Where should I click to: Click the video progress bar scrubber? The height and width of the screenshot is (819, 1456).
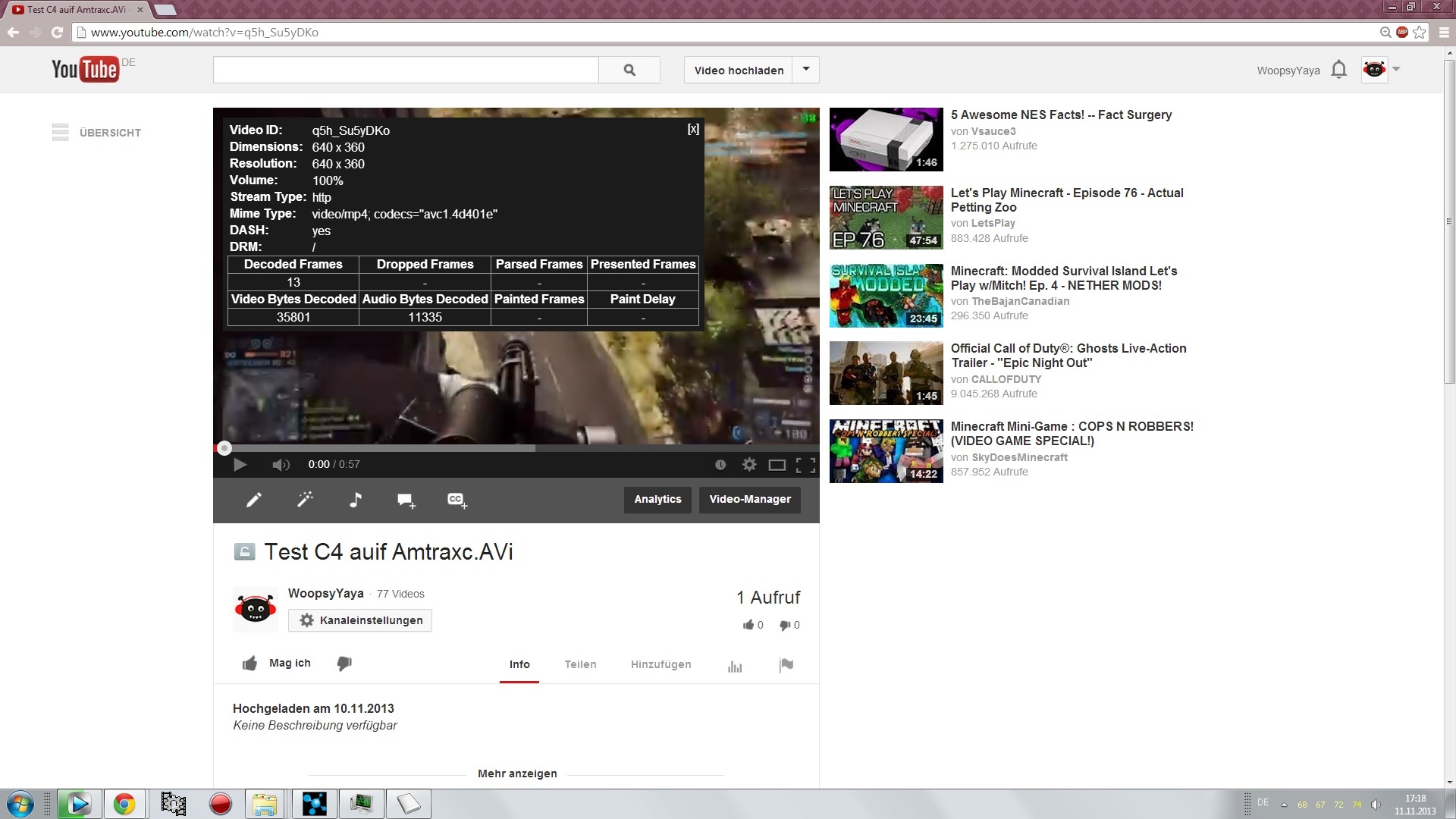click(x=224, y=448)
